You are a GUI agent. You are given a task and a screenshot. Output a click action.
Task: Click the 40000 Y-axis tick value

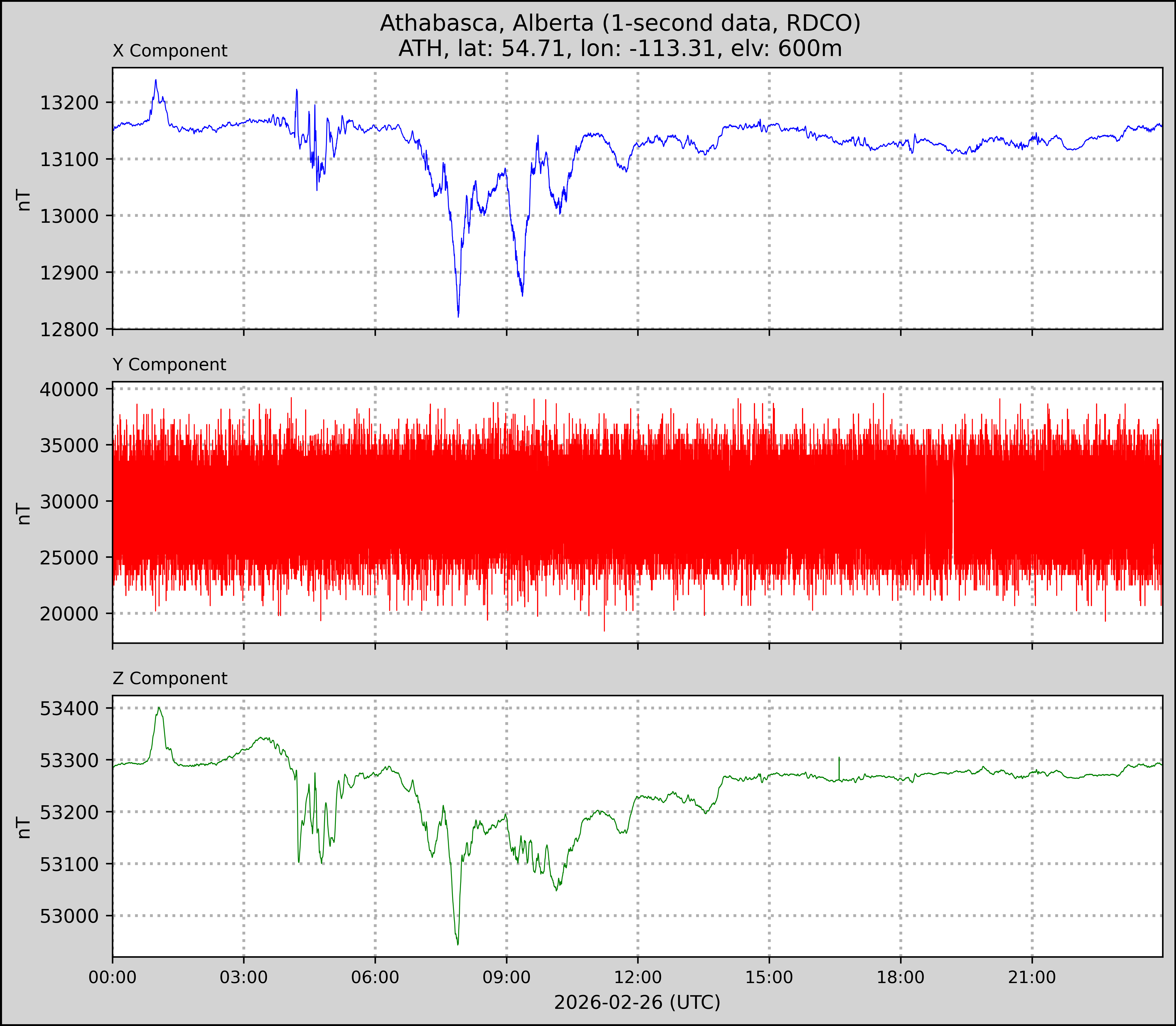point(69,389)
